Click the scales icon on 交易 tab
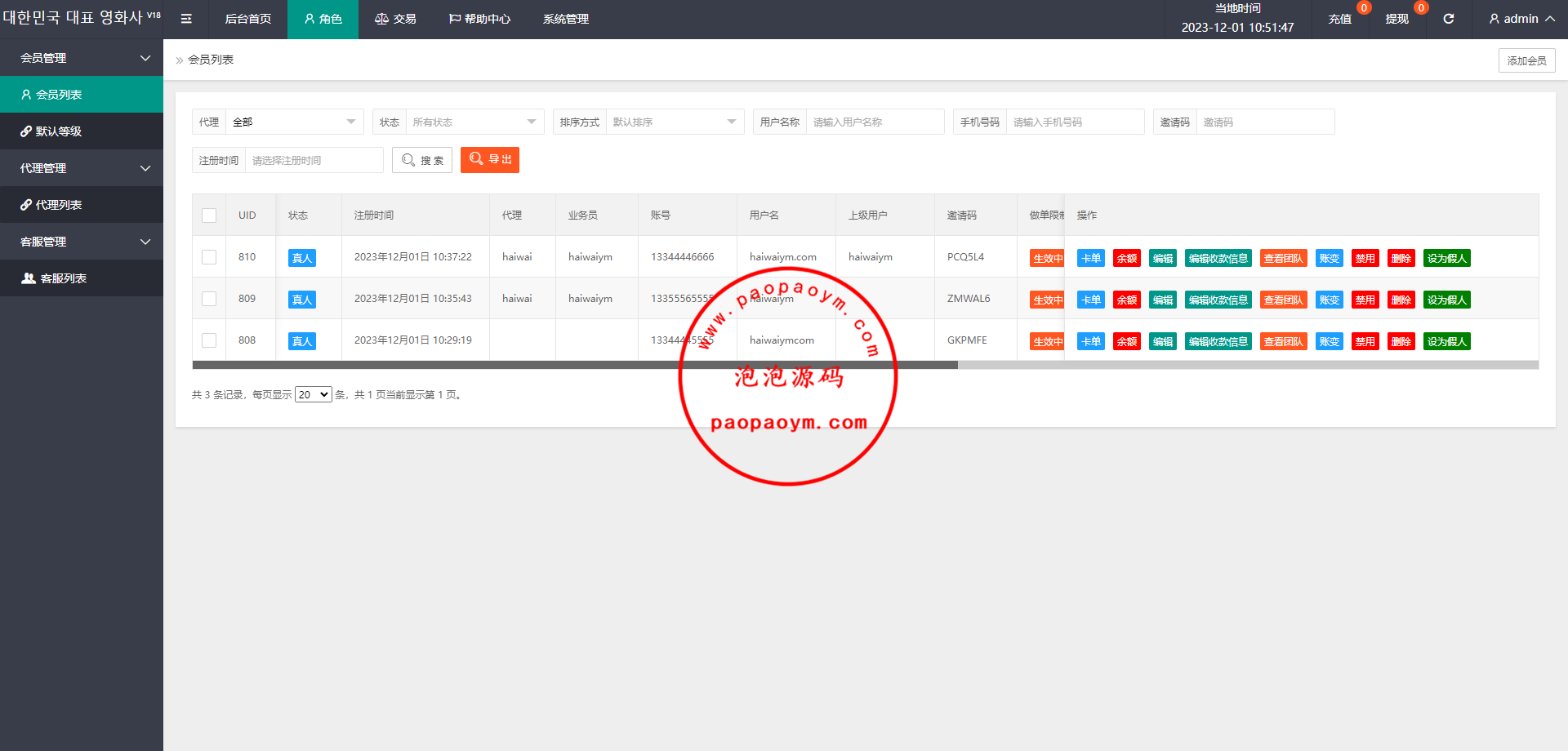This screenshot has height=751, width=1568. click(x=381, y=19)
